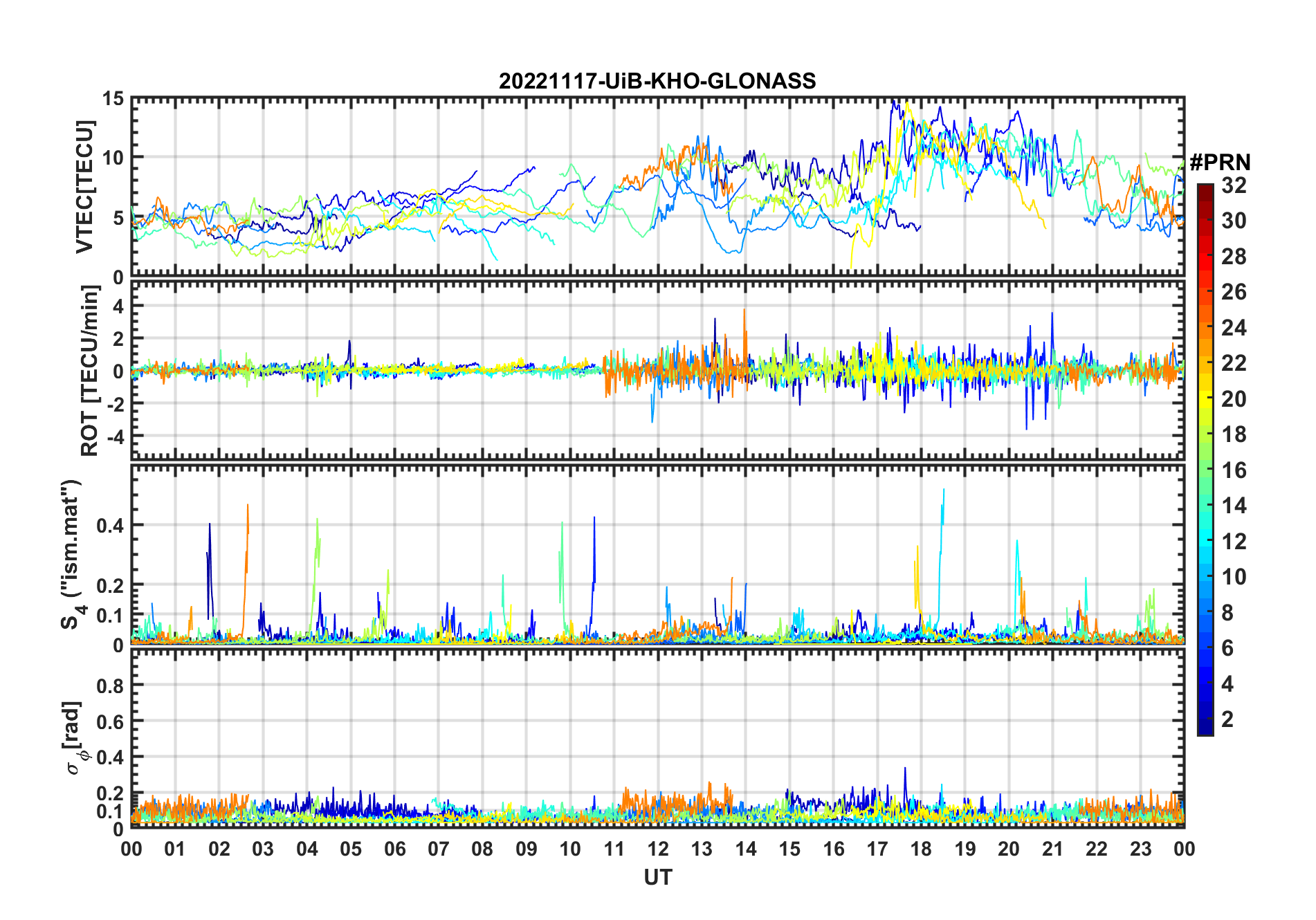
Task: Click colorbar tick label 30
Action: pos(1234,221)
